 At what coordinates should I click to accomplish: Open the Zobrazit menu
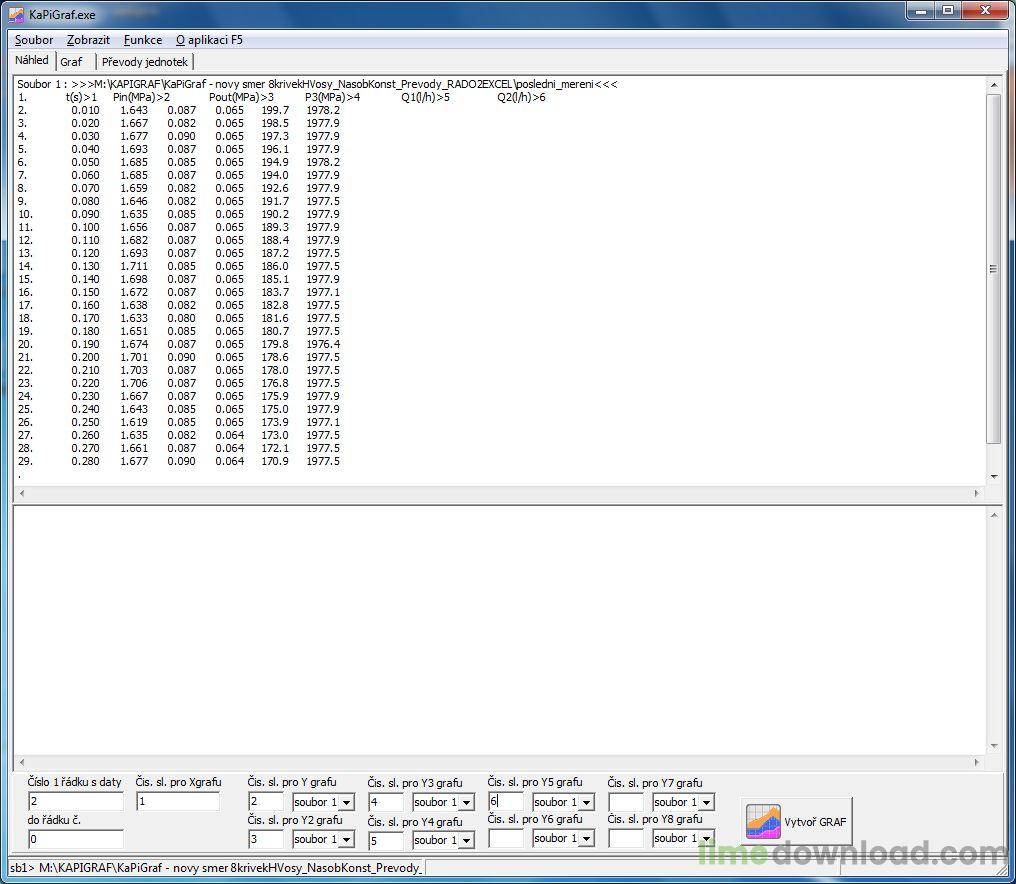(88, 40)
